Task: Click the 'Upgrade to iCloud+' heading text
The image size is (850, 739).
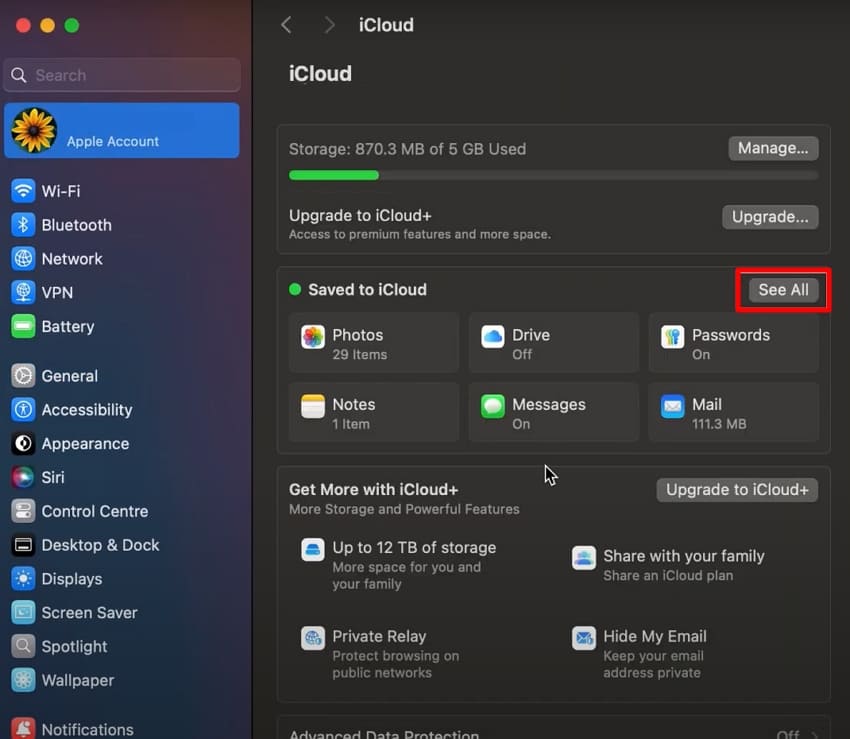Action: click(x=360, y=216)
